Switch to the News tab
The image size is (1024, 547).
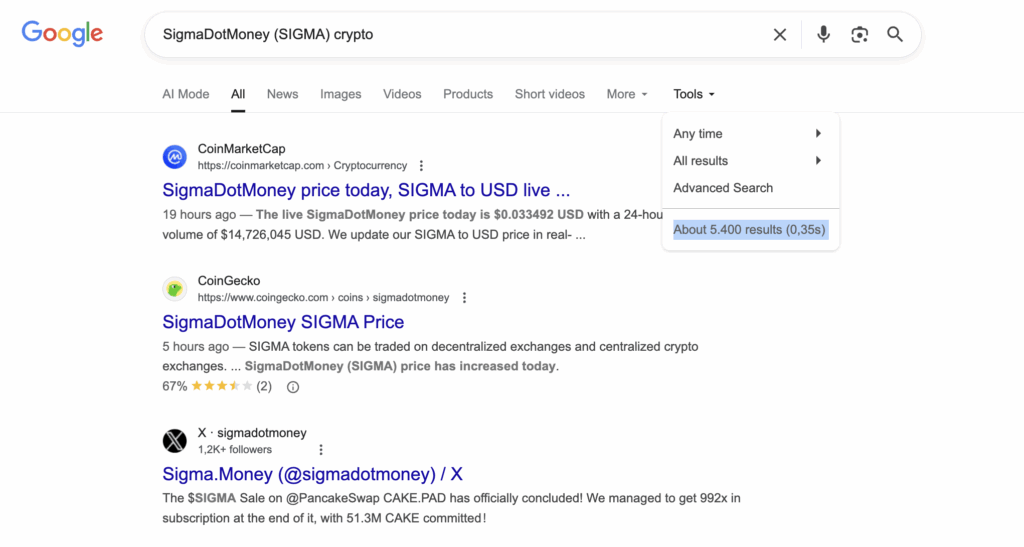pyautogui.click(x=282, y=94)
